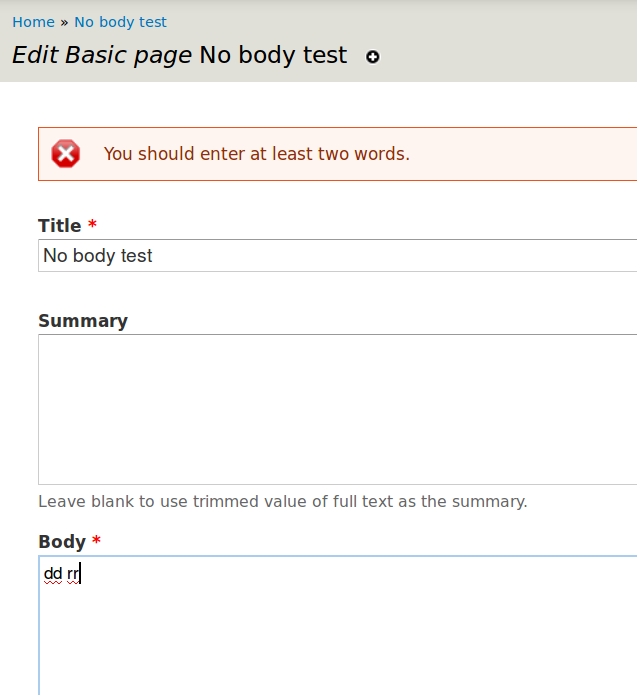Click the Title field label
637x695 pixels.
click(59, 226)
